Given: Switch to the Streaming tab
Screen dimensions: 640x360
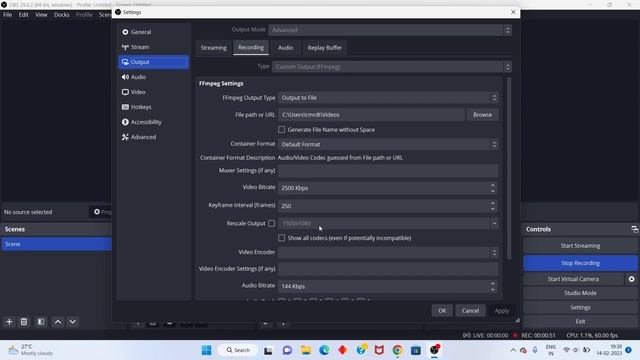Looking at the screenshot, I should click(x=213, y=48).
